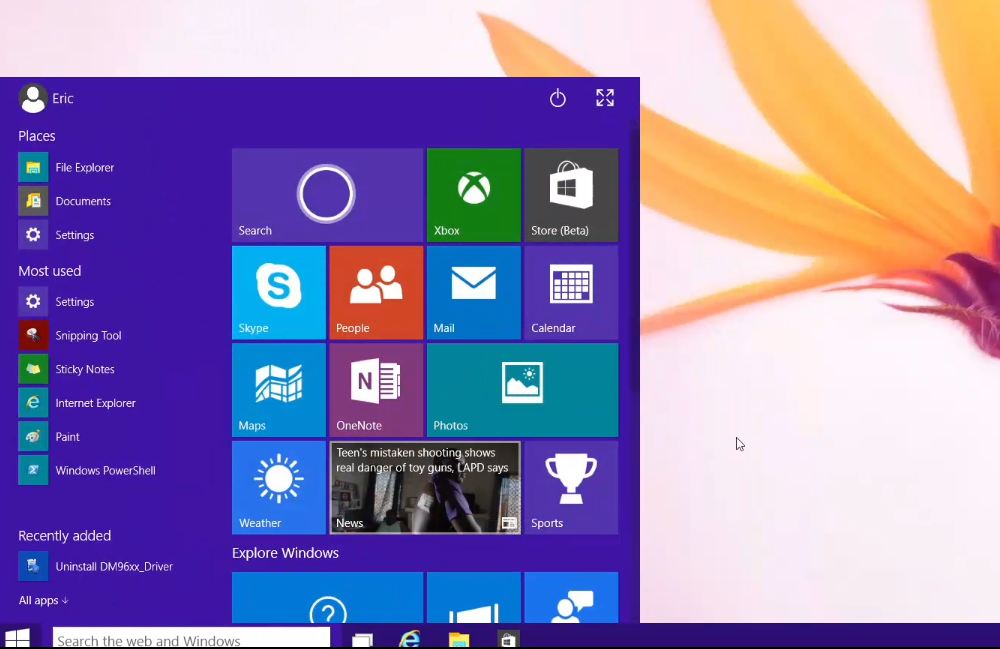Open the People tile
The width and height of the screenshot is (1000, 649).
(376, 293)
